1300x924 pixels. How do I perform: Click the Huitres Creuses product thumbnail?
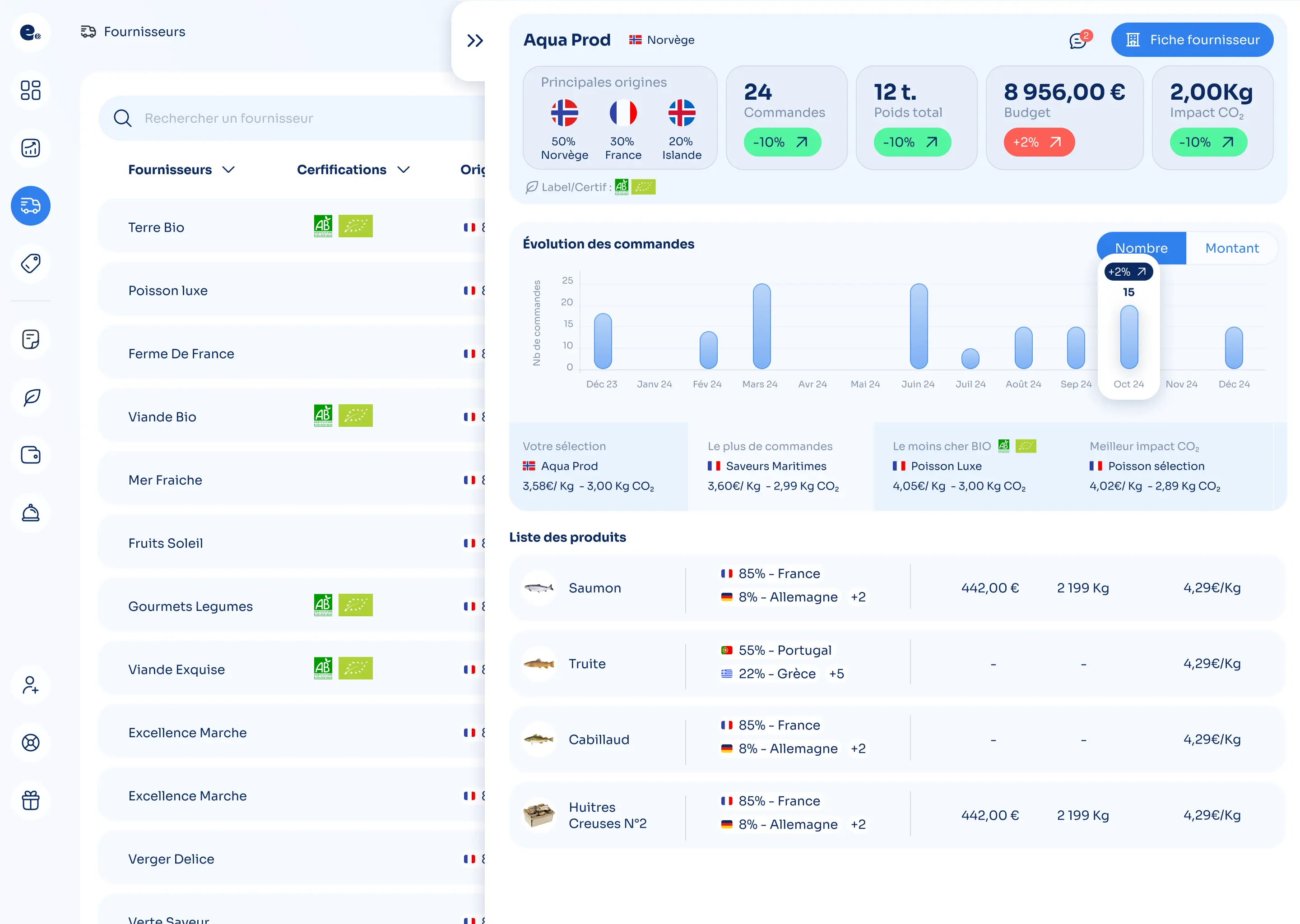(x=539, y=815)
